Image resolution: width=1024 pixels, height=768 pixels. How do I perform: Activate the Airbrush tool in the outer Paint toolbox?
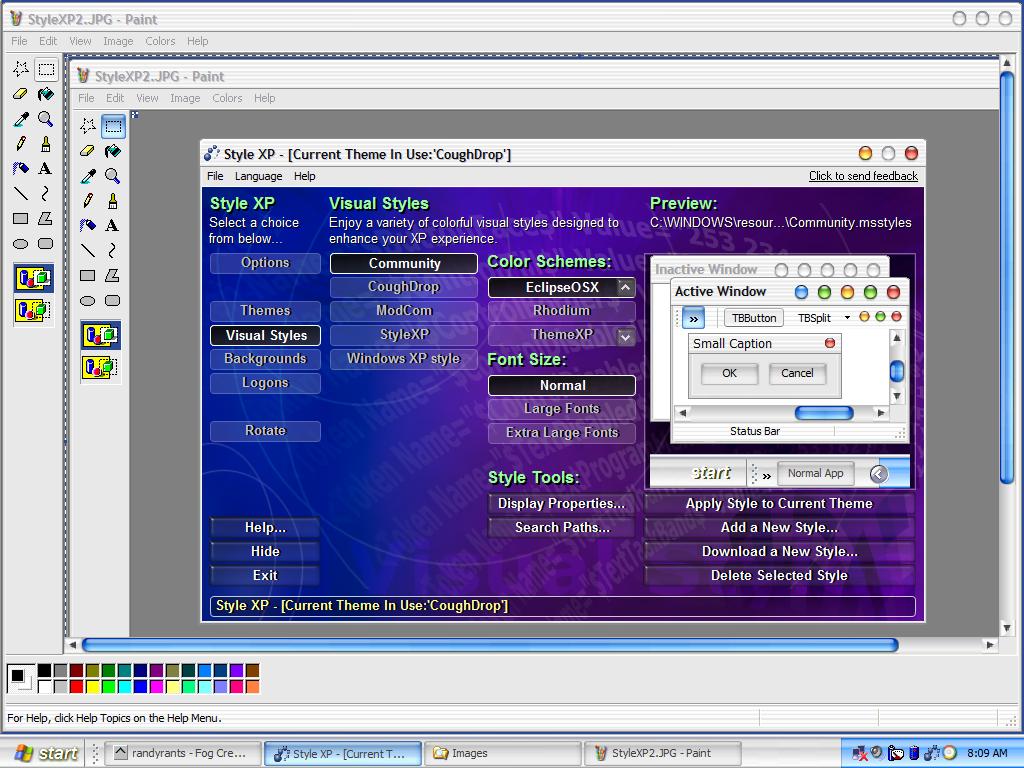point(21,168)
